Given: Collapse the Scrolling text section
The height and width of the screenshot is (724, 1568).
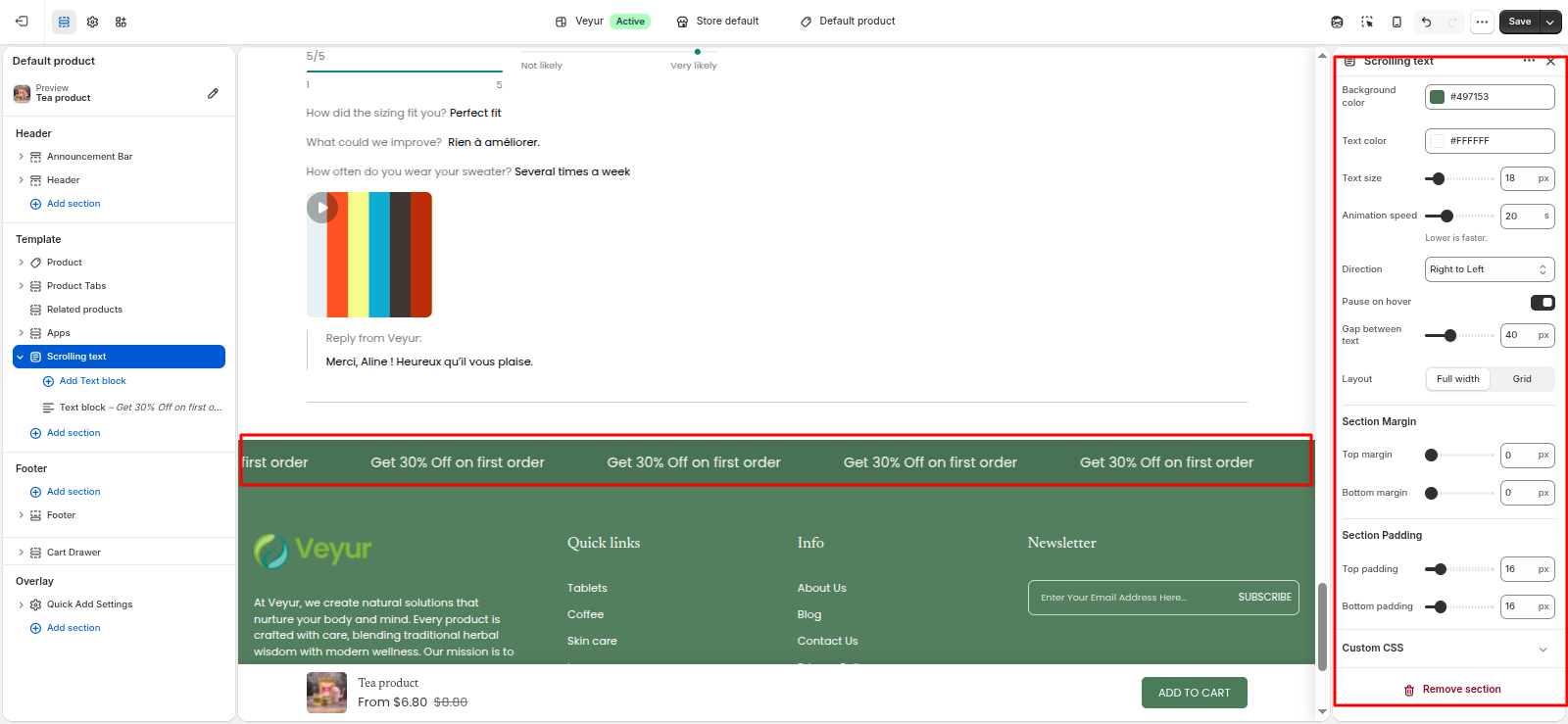Looking at the screenshot, I should click(x=21, y=357).
